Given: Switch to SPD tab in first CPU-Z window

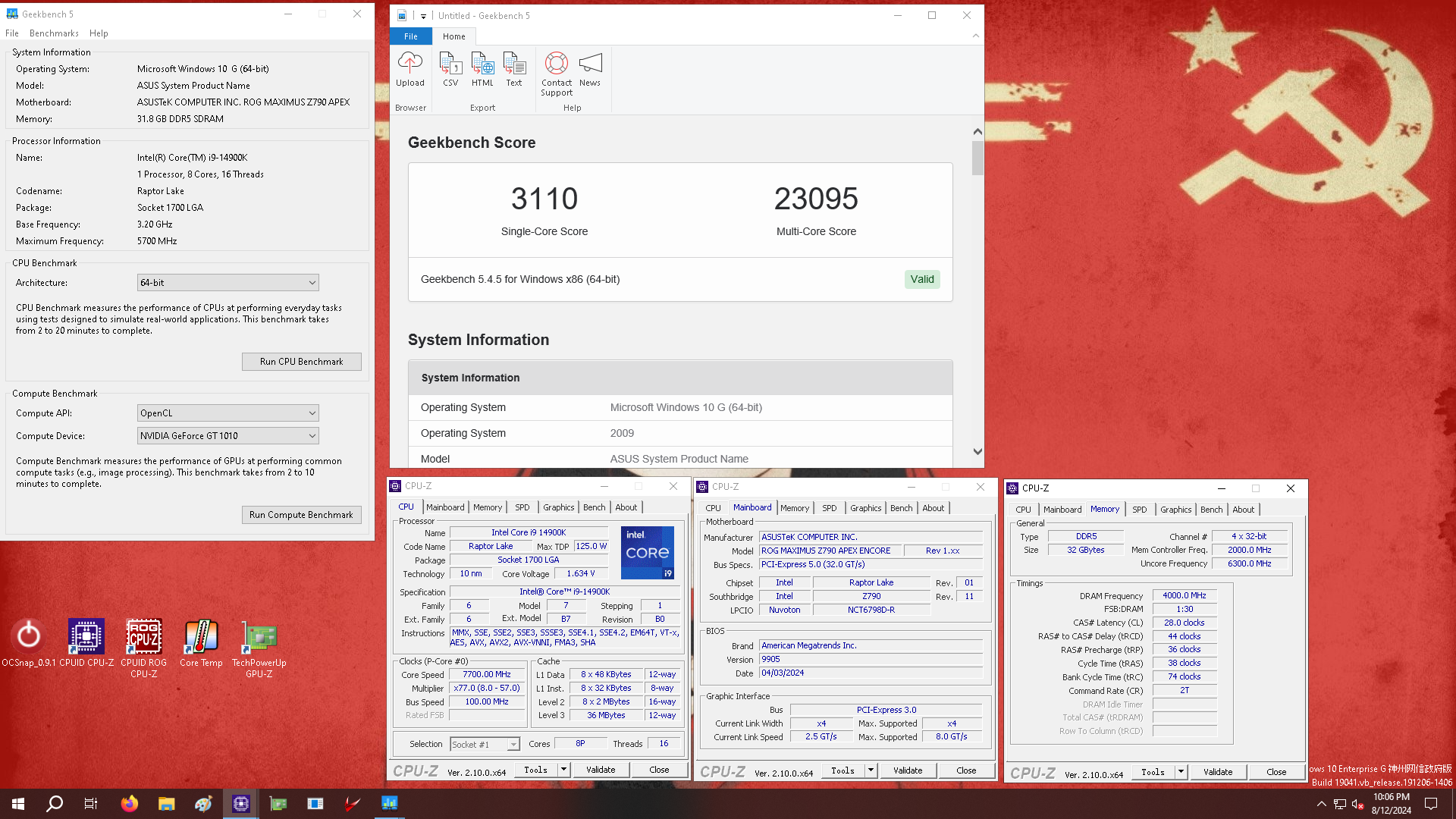Looking at the screenshot, I should tap(522, 507).
